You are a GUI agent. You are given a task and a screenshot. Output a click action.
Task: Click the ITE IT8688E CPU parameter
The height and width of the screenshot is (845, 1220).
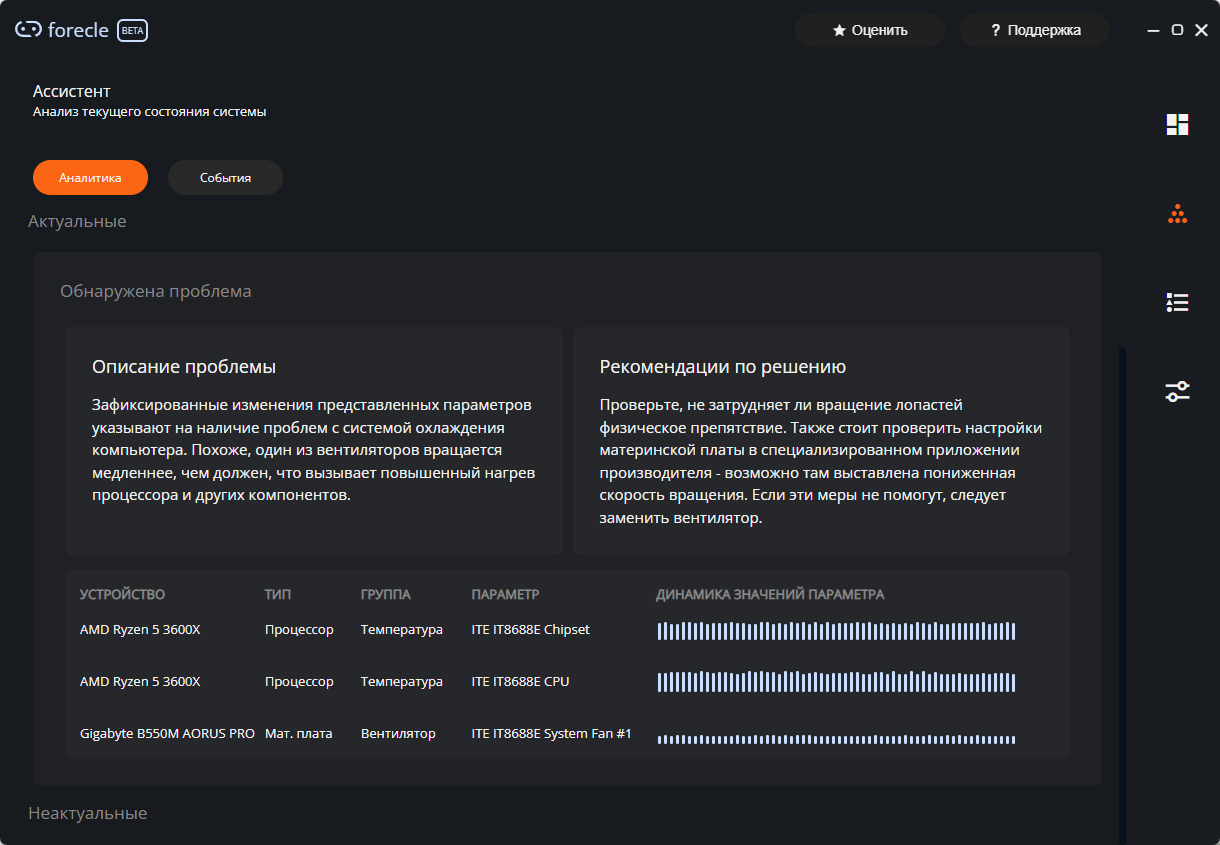click(520, 682)
